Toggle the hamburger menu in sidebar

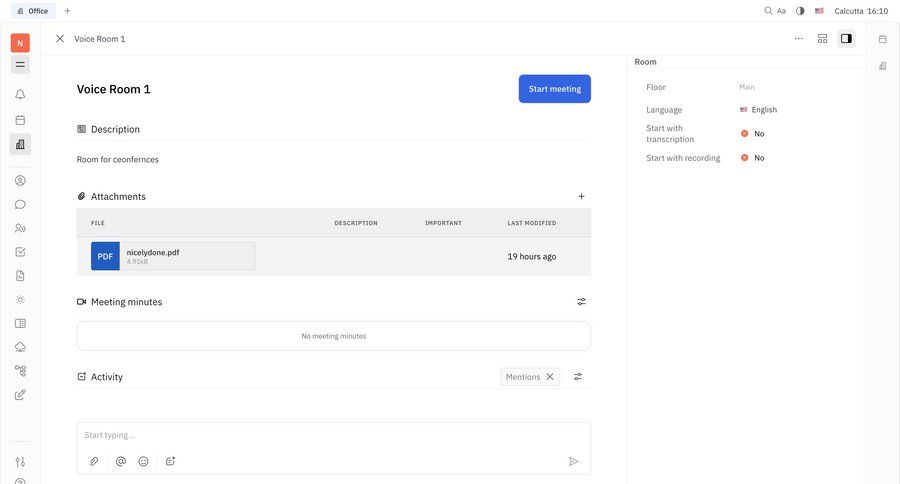pos(20,65)
